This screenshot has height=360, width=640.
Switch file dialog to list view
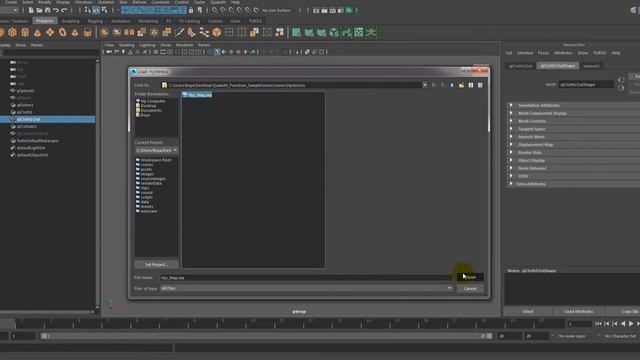pyautogui.click(x=471, y=85)
